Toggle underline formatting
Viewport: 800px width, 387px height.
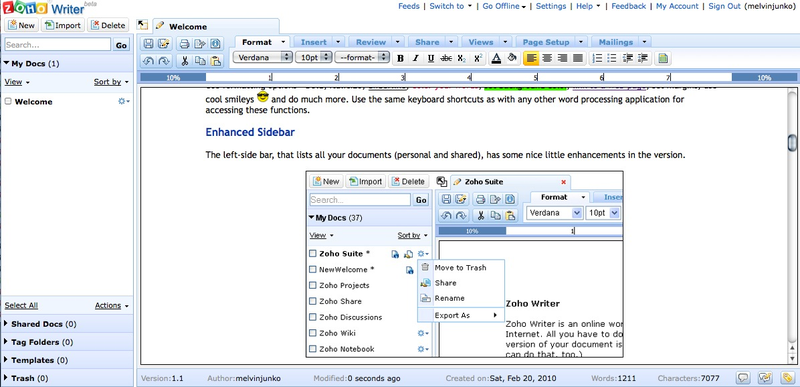[x=431, y=58]
